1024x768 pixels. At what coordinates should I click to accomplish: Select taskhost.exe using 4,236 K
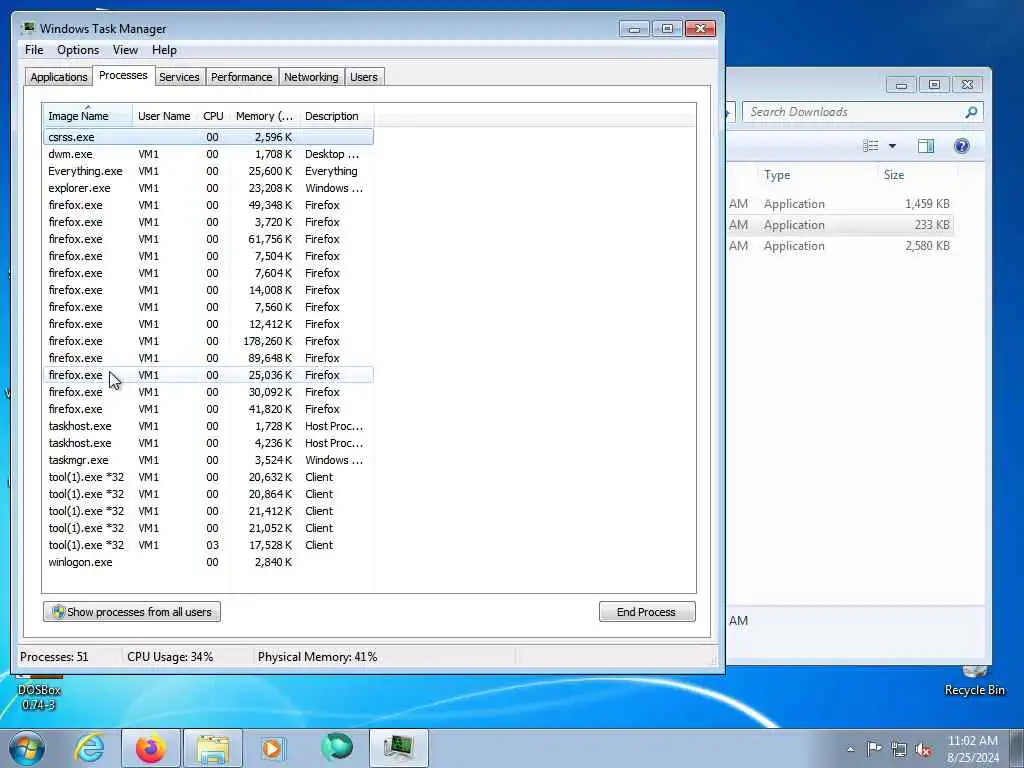click(x=208, y=443)
